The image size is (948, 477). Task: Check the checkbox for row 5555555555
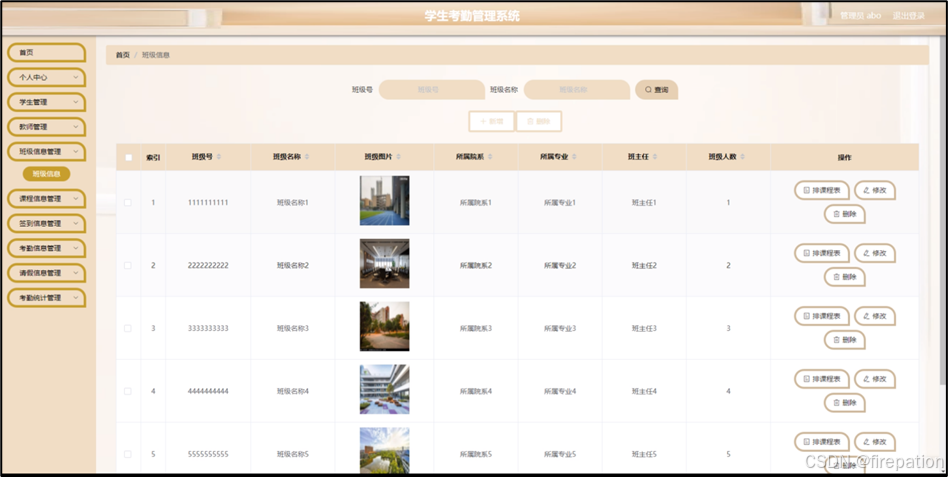click(x=128, y=454)
